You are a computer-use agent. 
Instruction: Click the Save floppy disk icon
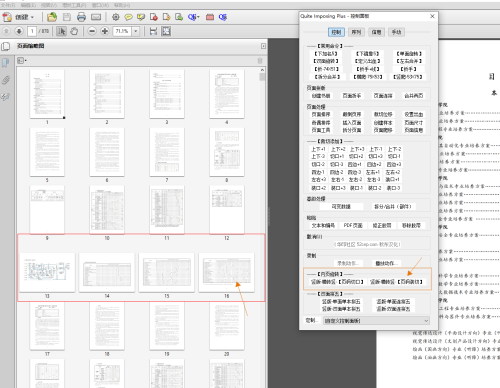click(67, 17)
